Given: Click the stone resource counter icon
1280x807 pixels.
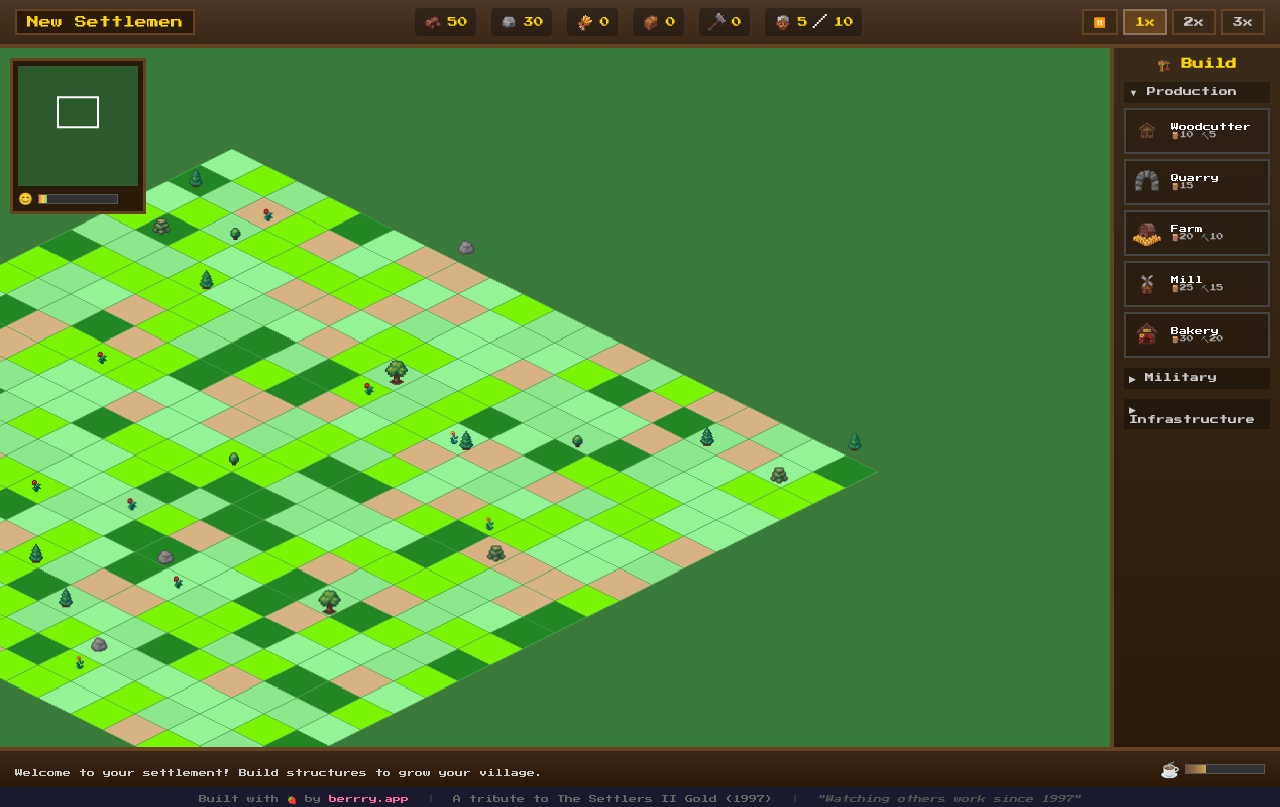Looking at the screenshot, I should click(x=508, y=22).
